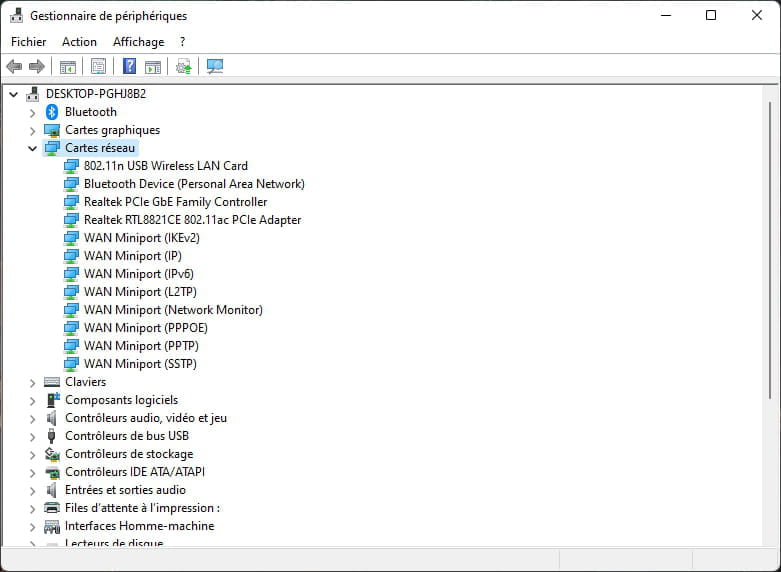The image size is (781, 572).
Task: Open the Action menu
Action: pyautogui.click(x=79, y=42)
